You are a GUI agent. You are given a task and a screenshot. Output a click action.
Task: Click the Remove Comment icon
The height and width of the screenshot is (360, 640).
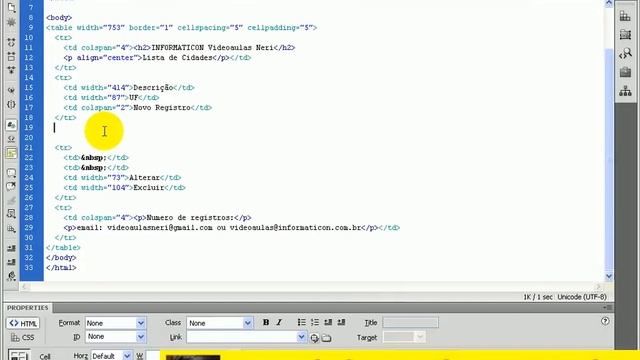[11, 187]
